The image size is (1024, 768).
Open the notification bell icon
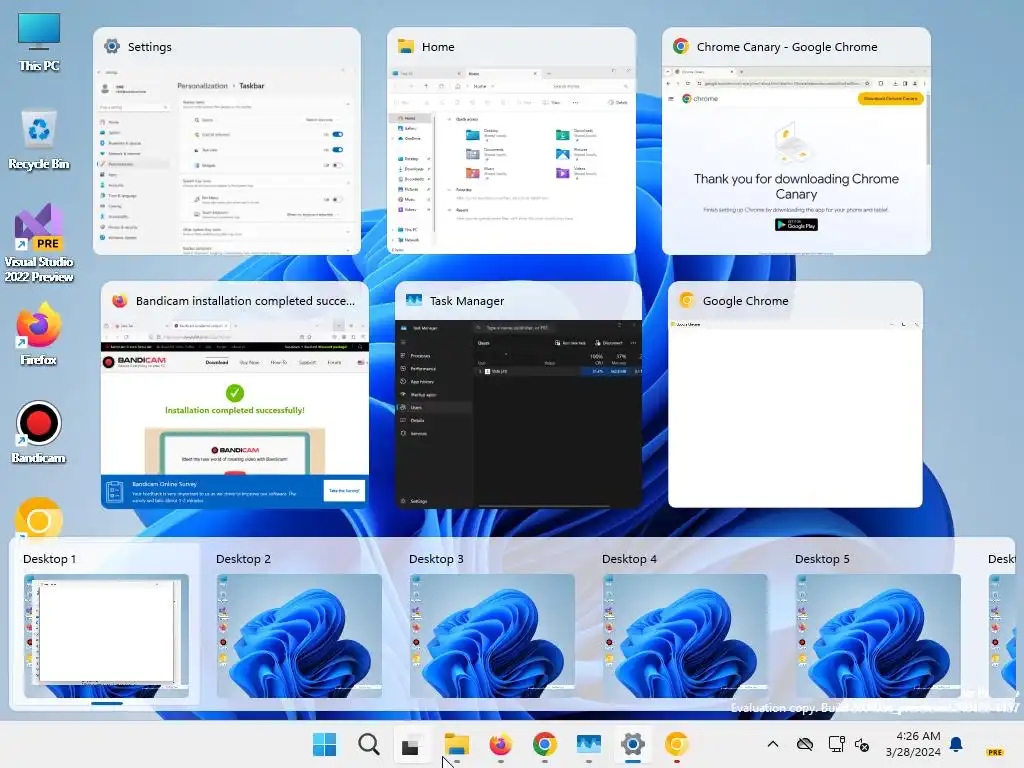pyautogui.click(x=956, y=744)
